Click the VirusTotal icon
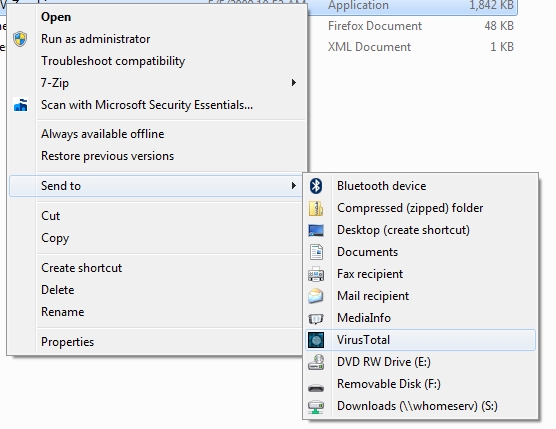This screenshot has height=429, width=556. [x=316, y=340]
